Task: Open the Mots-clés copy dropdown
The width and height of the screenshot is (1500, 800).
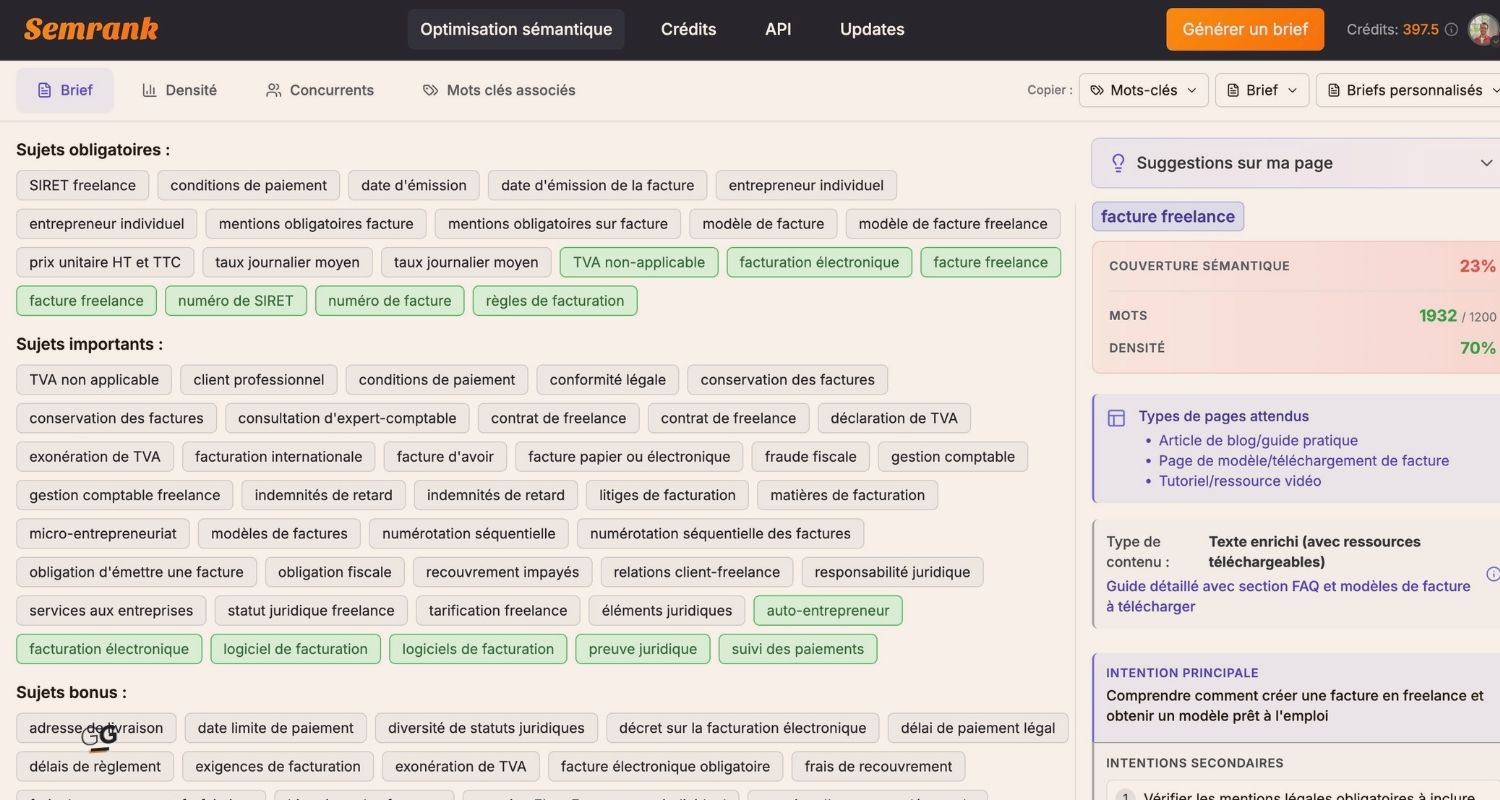Action: tap(1143, 90)
